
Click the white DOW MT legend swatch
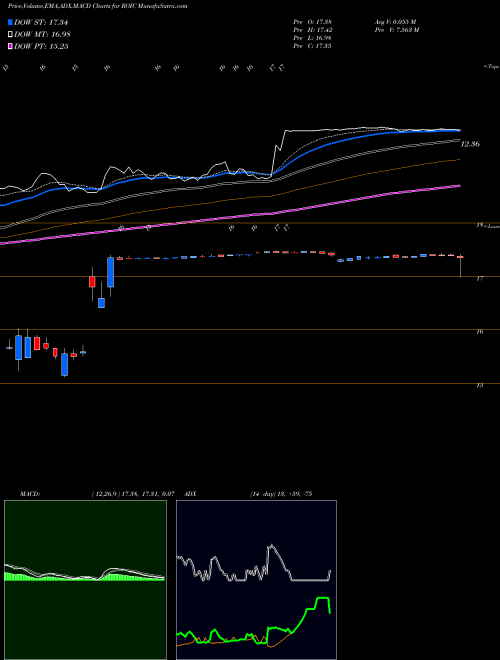[11, 35]
